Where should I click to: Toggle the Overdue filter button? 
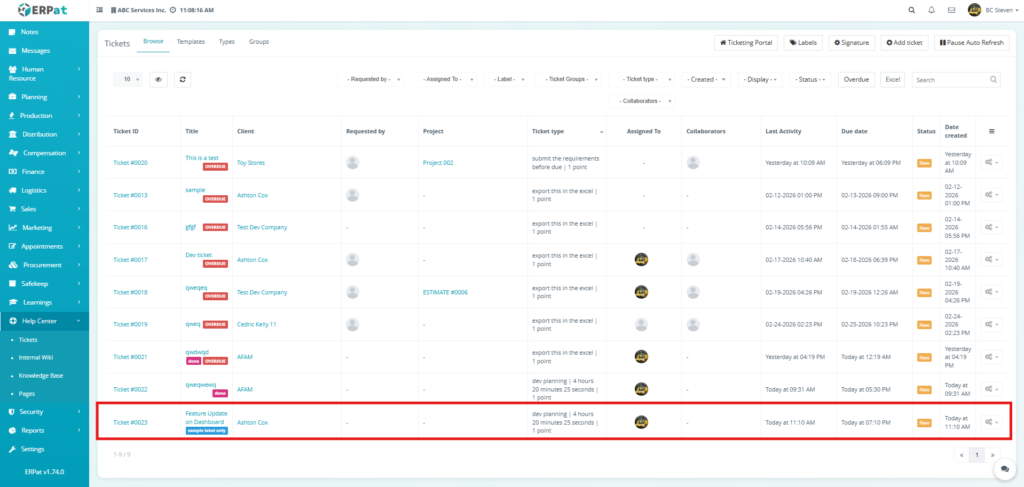click(856, 79)
